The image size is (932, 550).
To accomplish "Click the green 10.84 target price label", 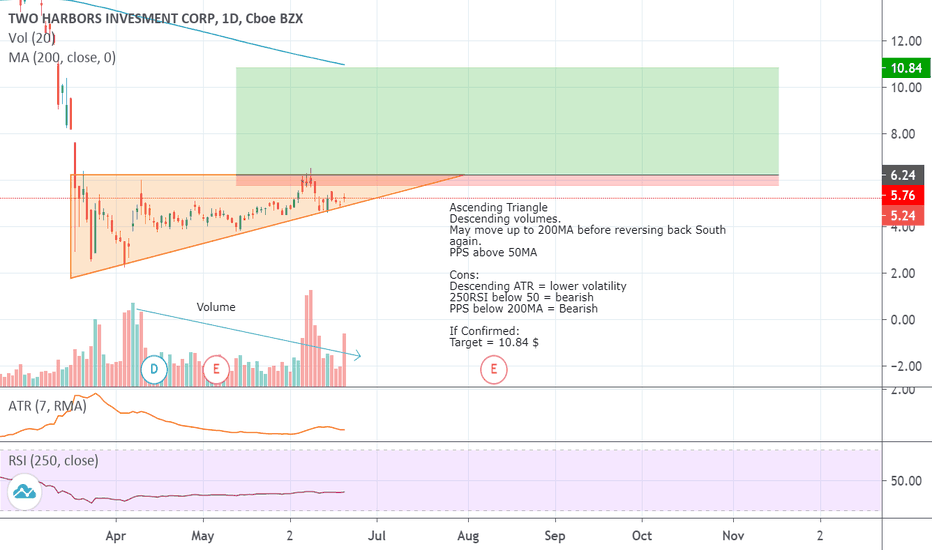I will [x=906, y=68].
